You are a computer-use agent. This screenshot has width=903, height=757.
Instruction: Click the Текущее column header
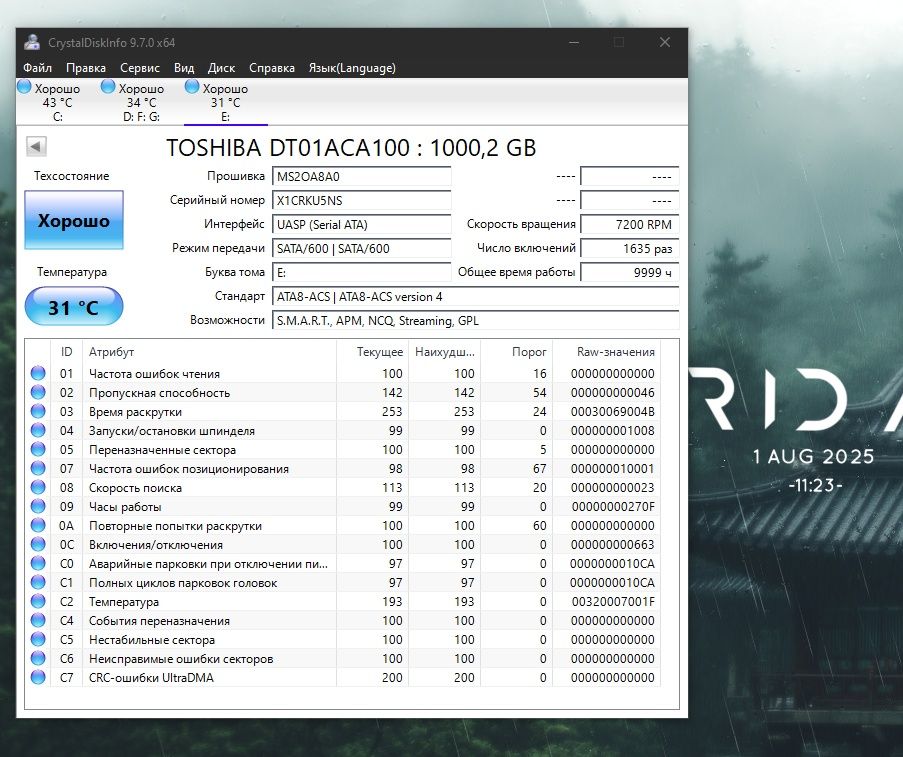pyautogui.click(x=373, y=352)
